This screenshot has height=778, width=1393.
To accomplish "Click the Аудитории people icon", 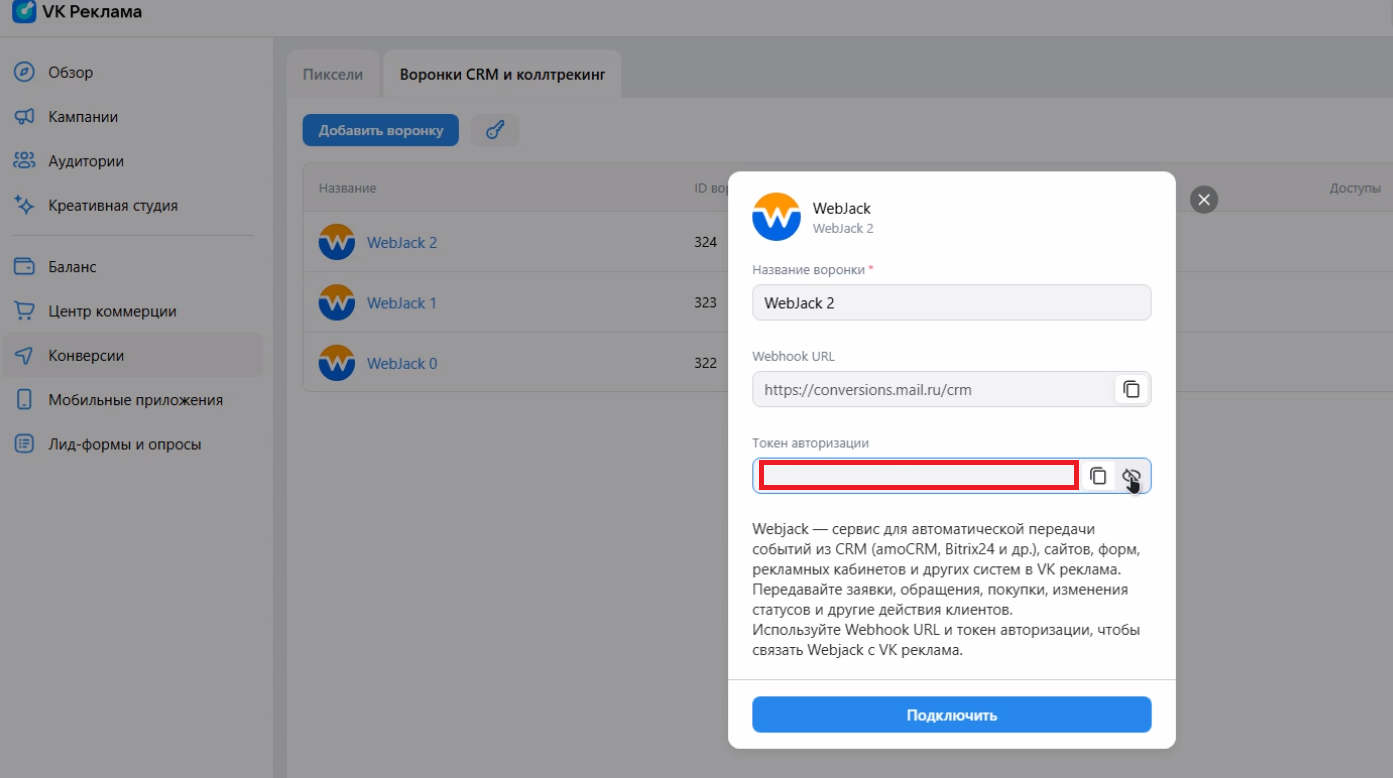I will coord(24,161).
